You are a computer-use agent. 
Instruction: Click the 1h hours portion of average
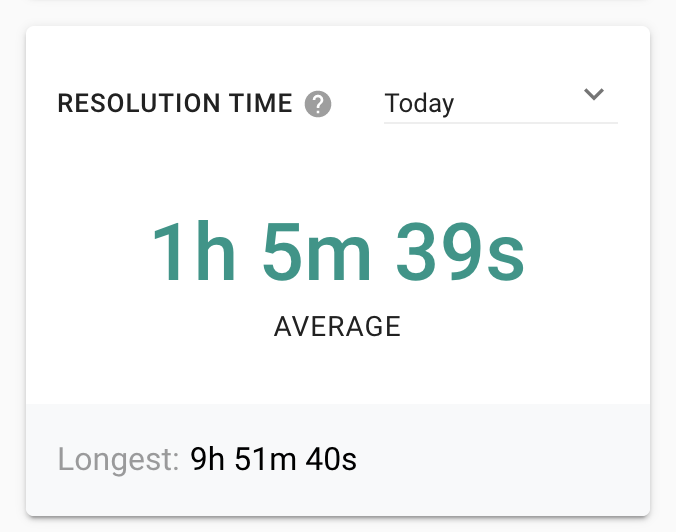pos(194,252)
